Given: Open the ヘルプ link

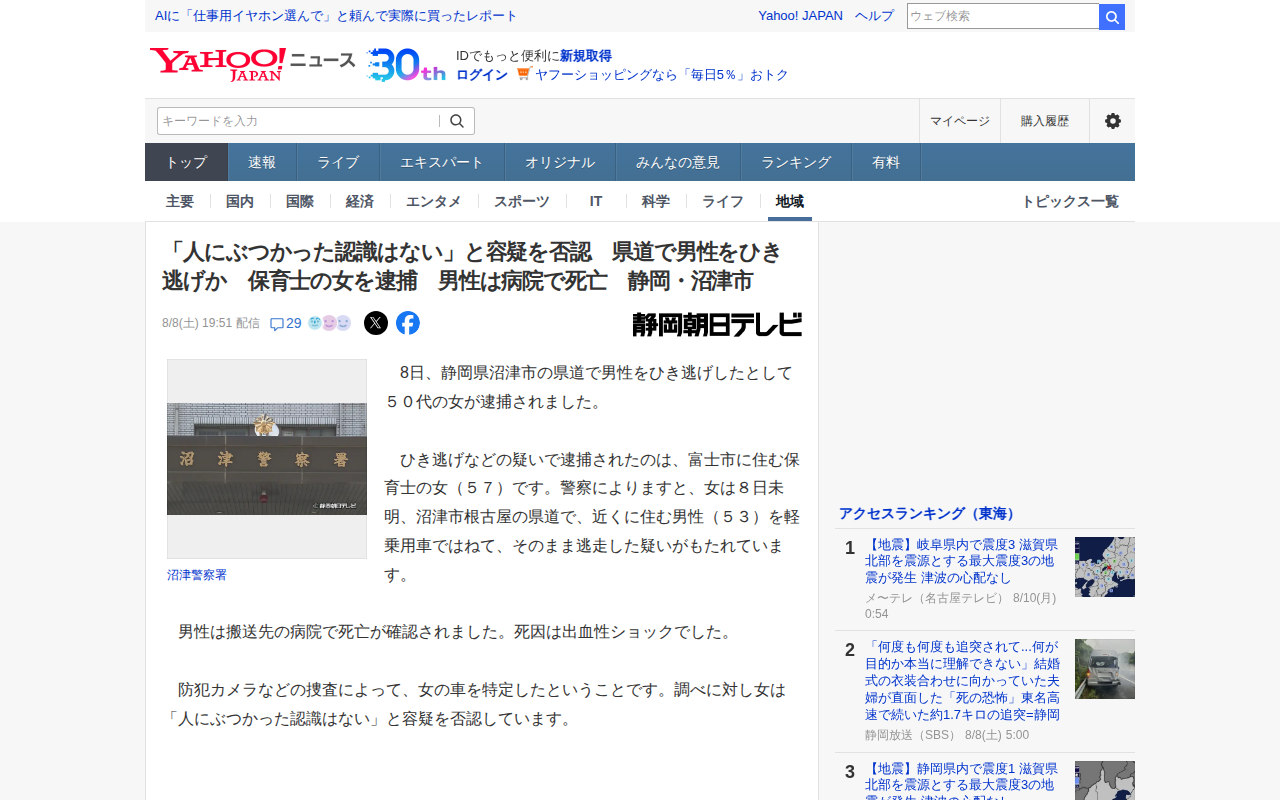Looking at the screenshot, I should click(x=875, y=16).
